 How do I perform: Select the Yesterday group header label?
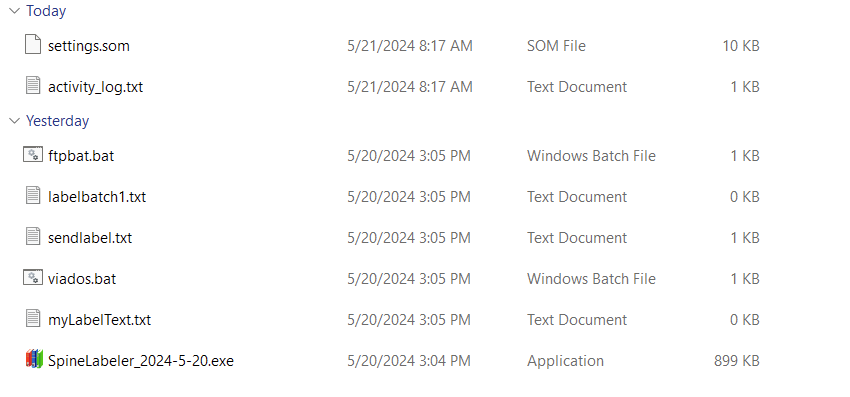57,120
